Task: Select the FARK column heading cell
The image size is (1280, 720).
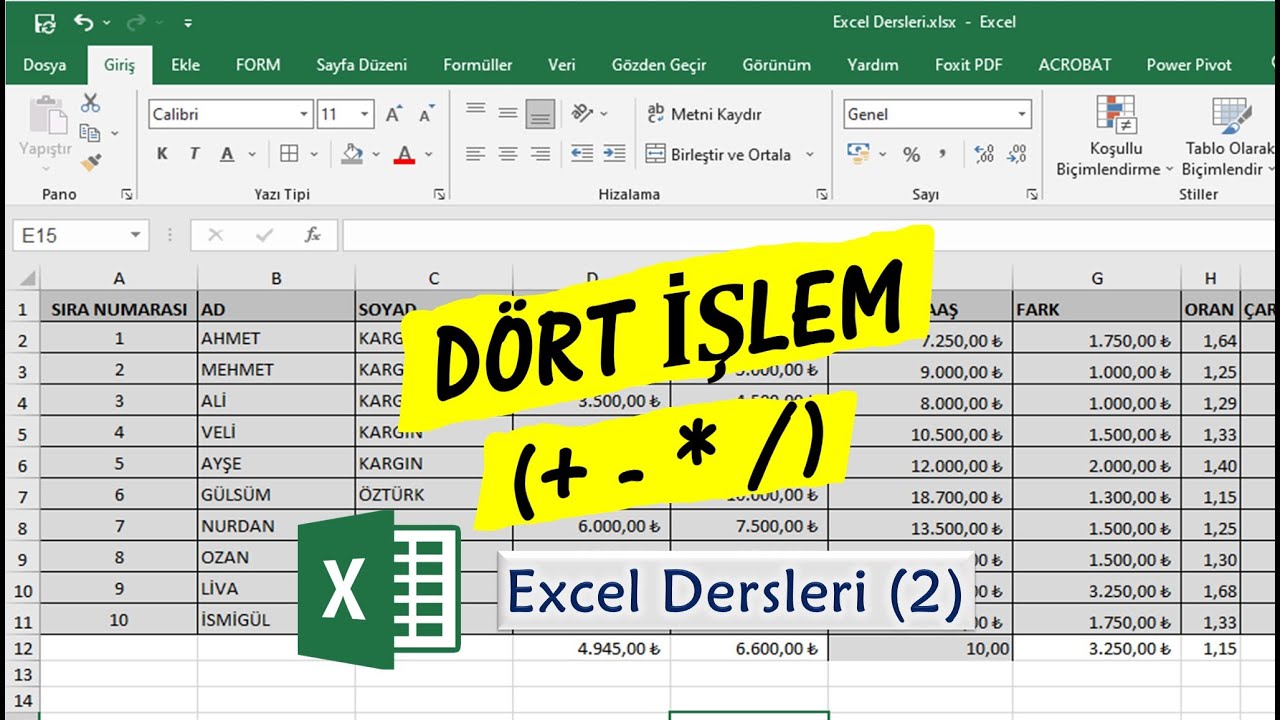Action: [1096, 309]
